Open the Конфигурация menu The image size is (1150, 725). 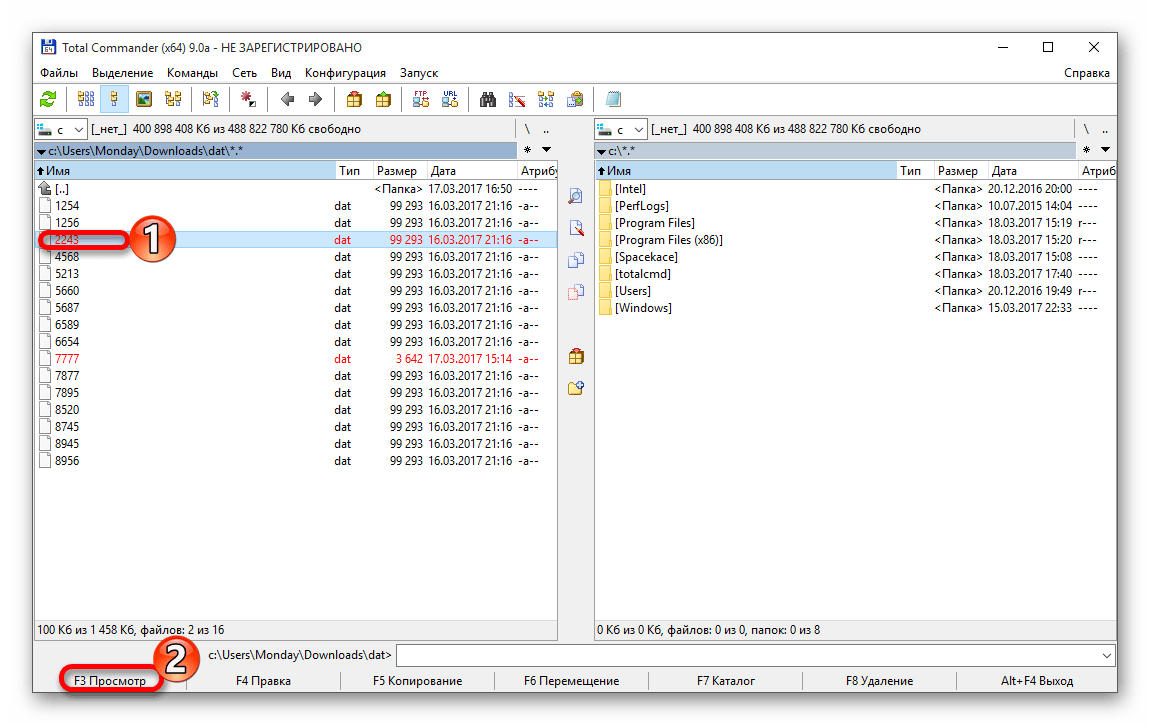coord(345,73)
